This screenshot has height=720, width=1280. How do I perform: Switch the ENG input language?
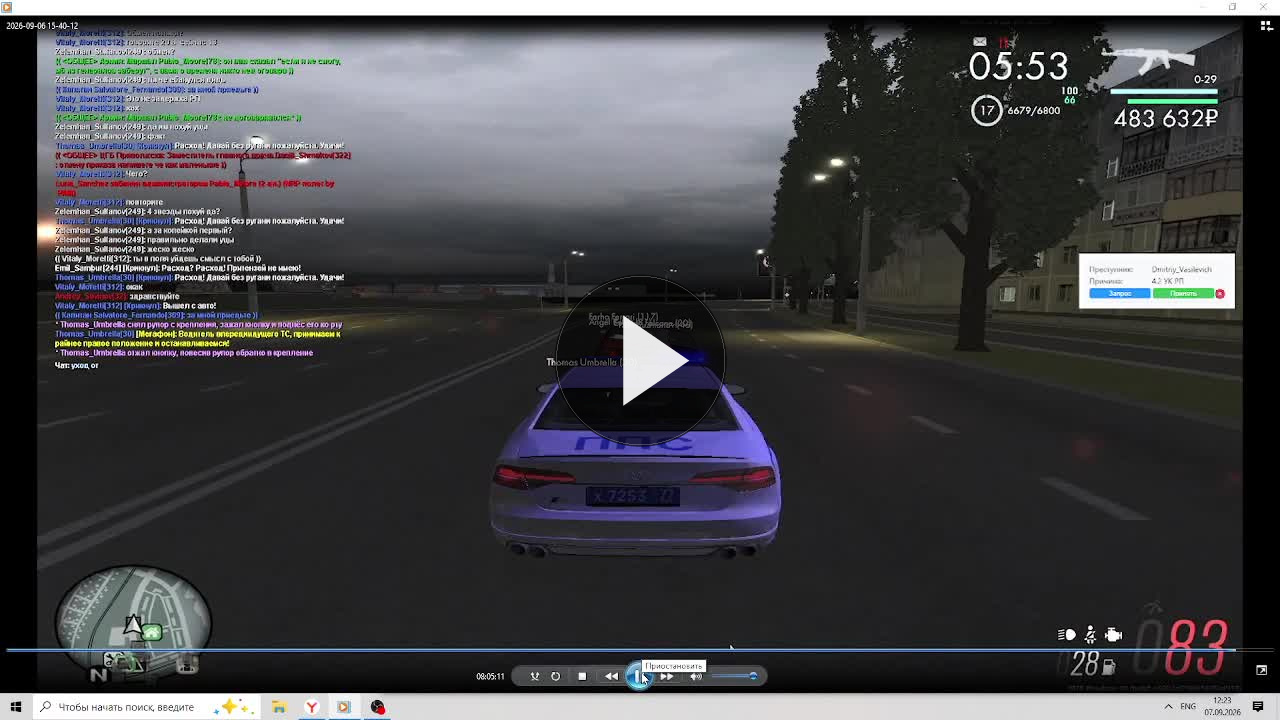(x=1188, y=707)
